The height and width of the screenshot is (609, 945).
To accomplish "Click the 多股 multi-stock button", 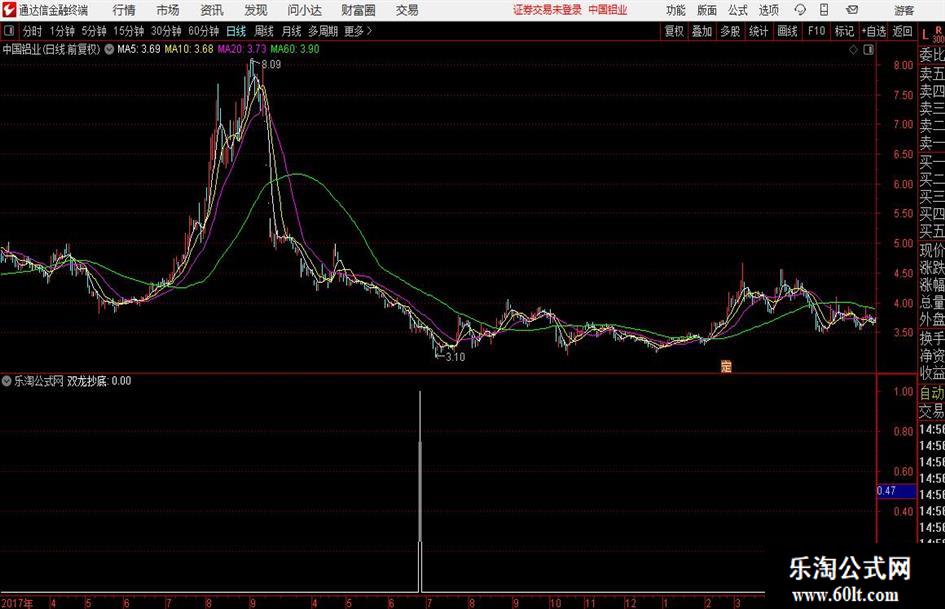I will click(730, 31).
